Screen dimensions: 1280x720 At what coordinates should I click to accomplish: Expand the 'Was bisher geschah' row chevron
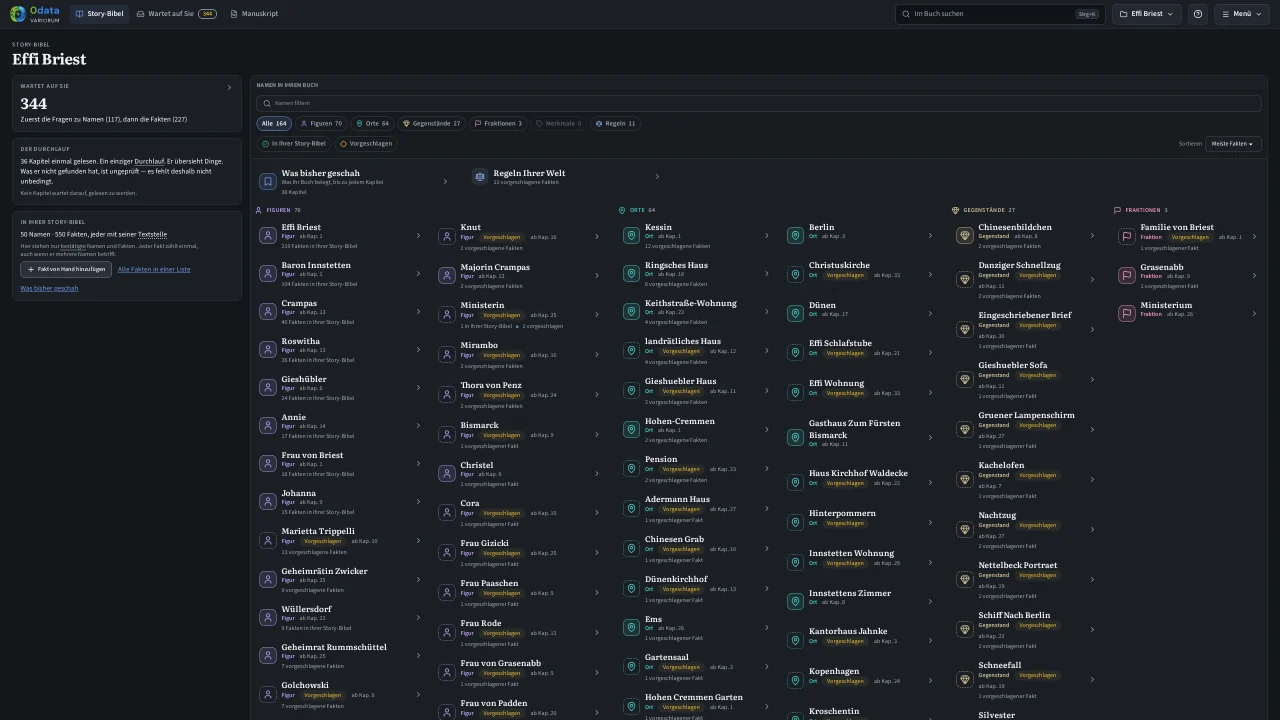pos(445,181)
